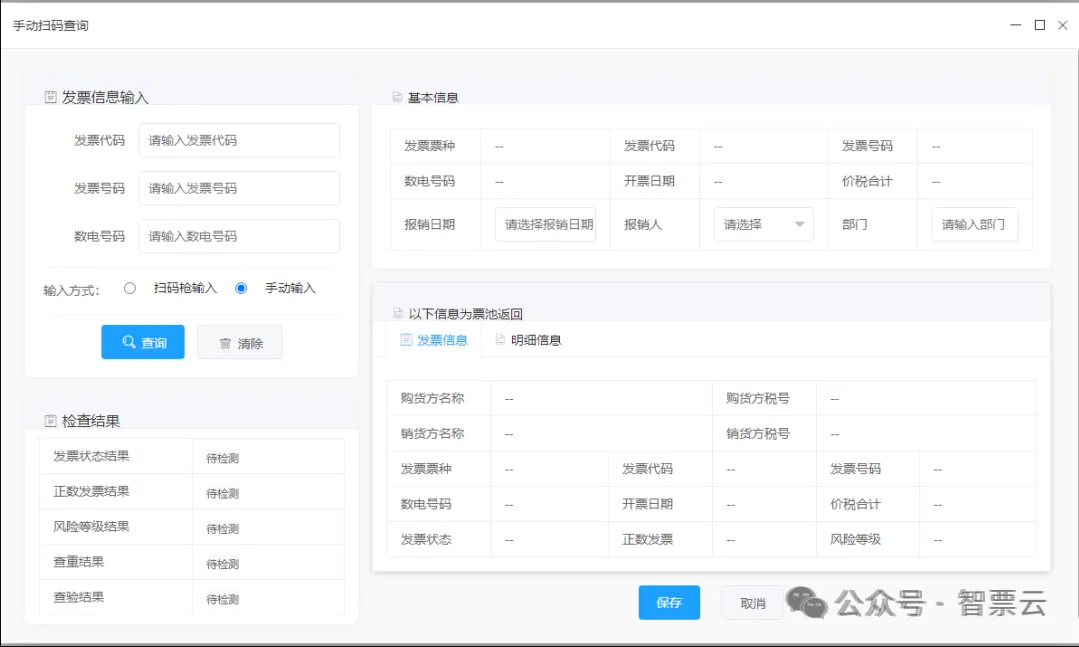
Task: Click the 报销日期 label in 基本信息
Action: click(x=429, y=224)
